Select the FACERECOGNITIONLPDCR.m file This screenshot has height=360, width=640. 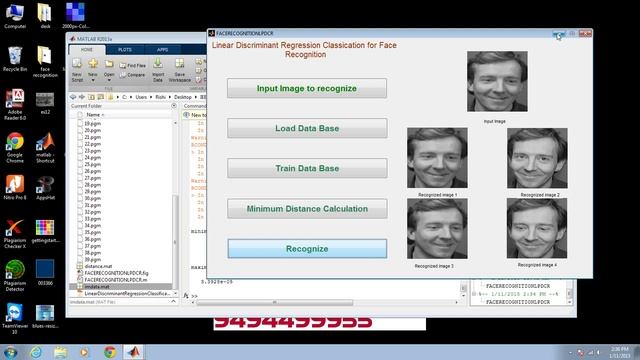click(116, 280)
